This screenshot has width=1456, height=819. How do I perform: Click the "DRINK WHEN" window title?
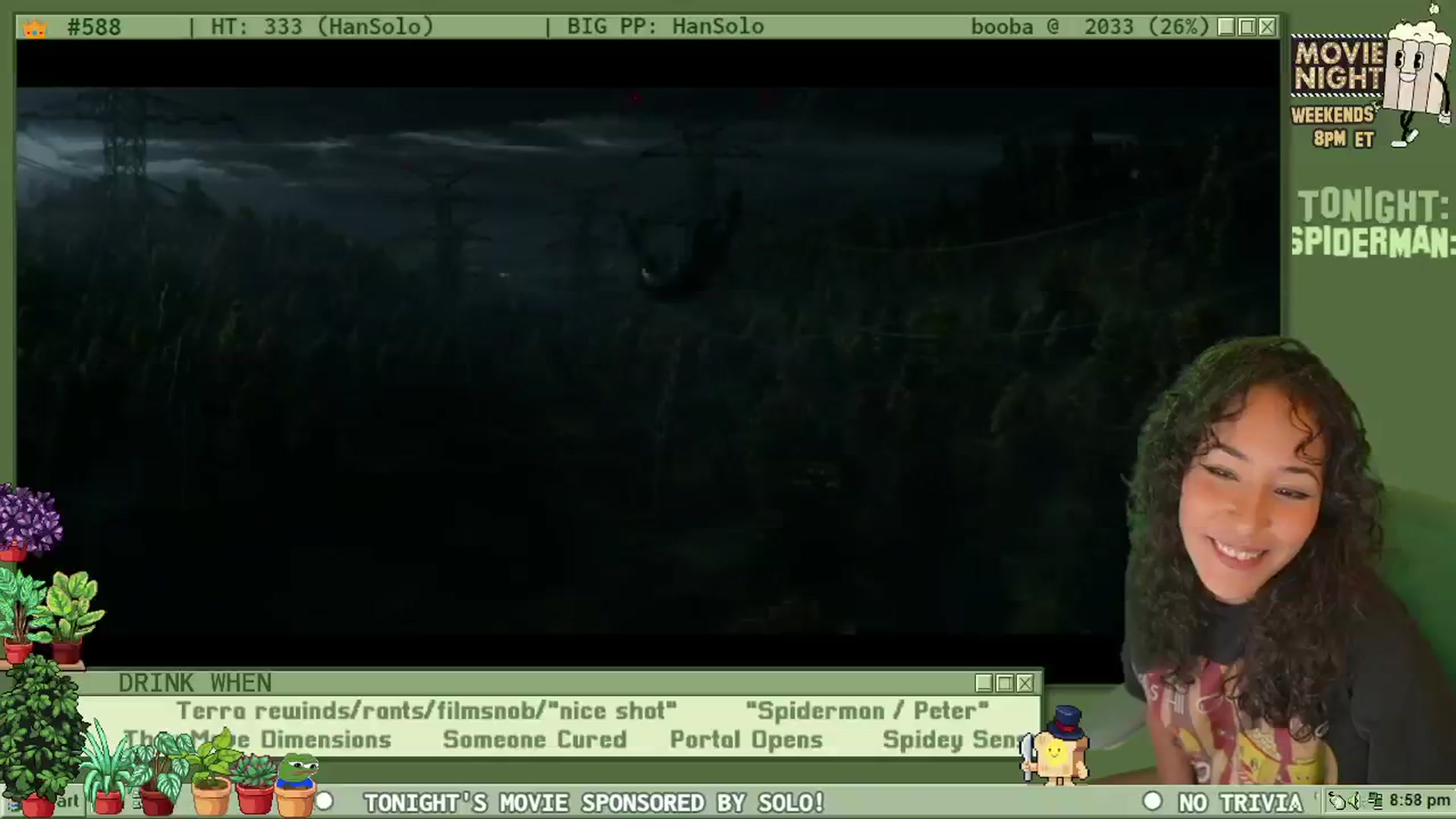pos(195,683)
